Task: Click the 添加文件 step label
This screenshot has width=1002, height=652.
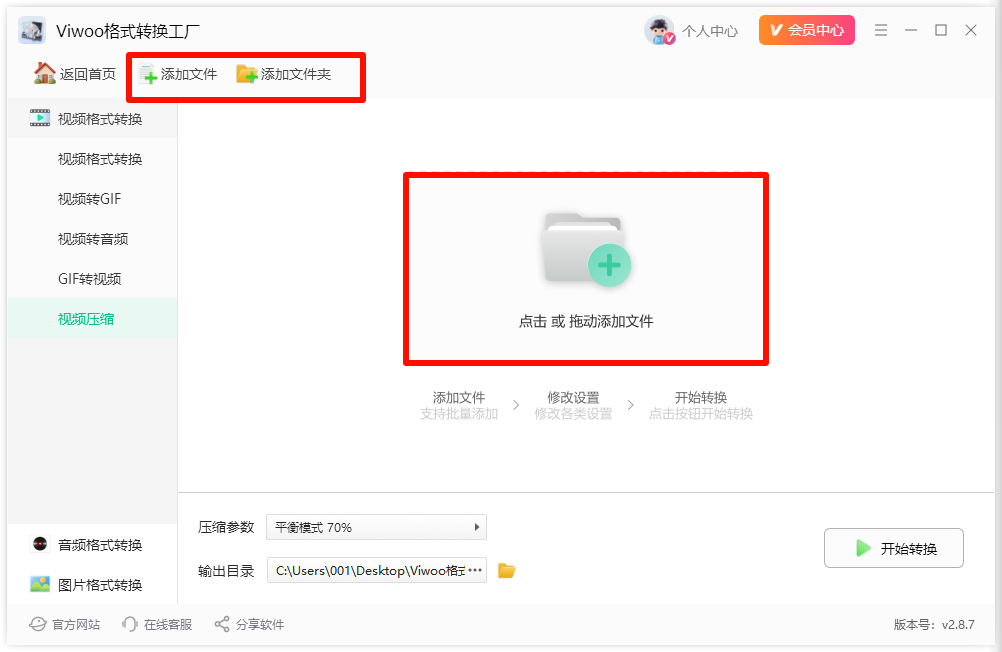Action: 459,397
